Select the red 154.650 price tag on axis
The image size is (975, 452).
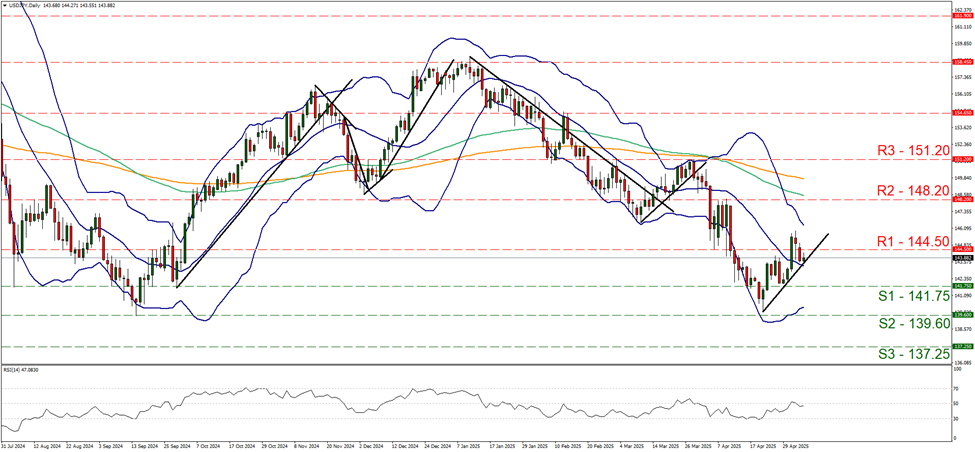coord(961,112)
